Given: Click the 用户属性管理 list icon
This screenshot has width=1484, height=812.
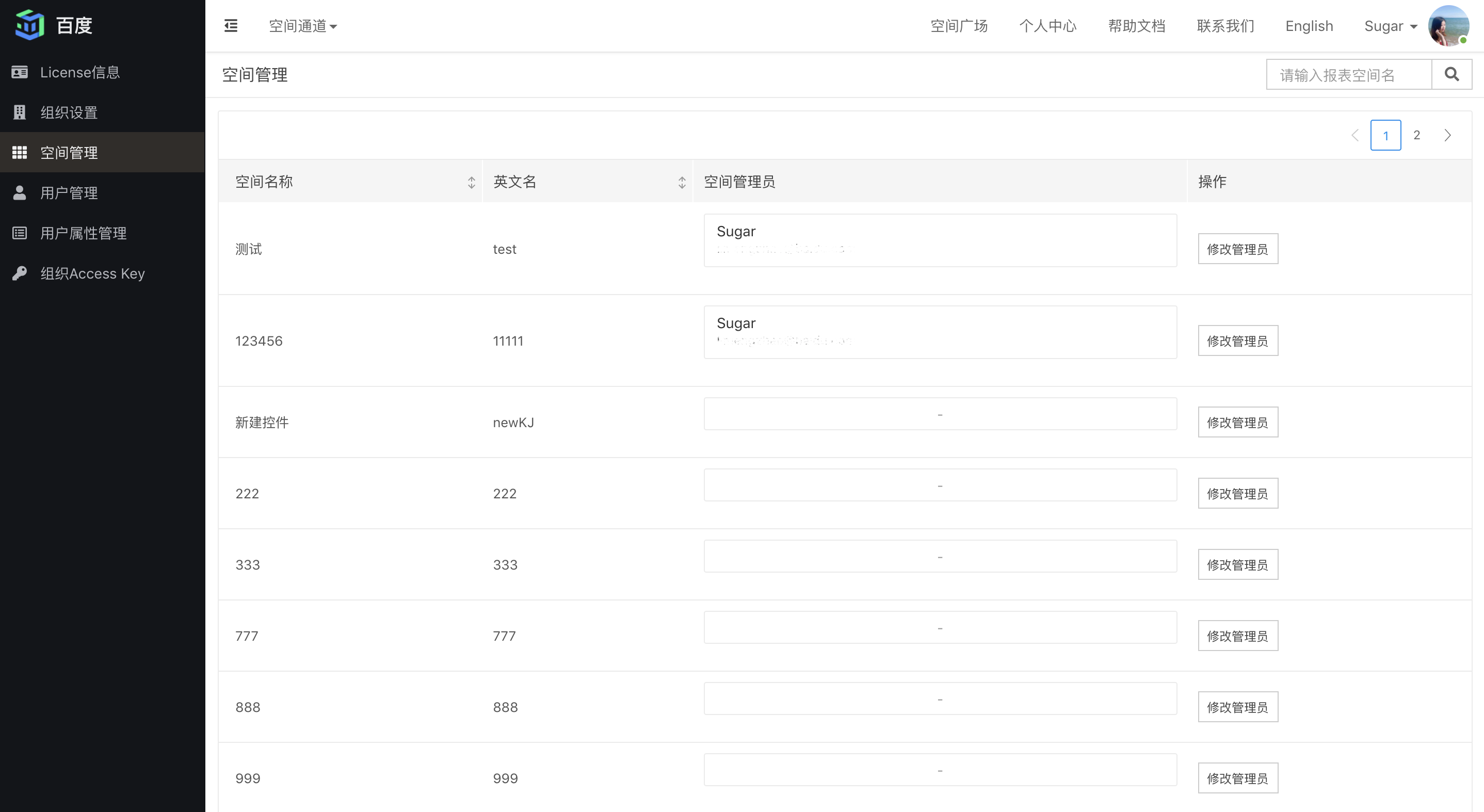Looking at the screenshot, I should coord(20,233).
